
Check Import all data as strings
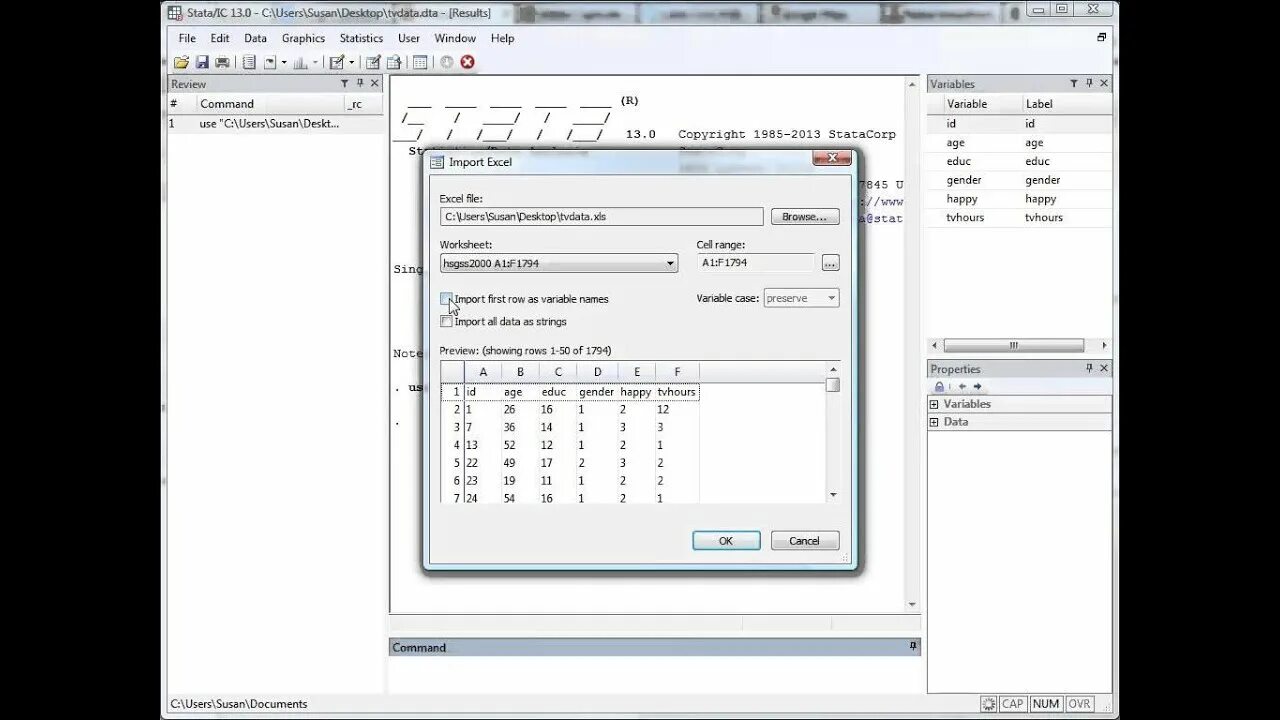point(446,322)
